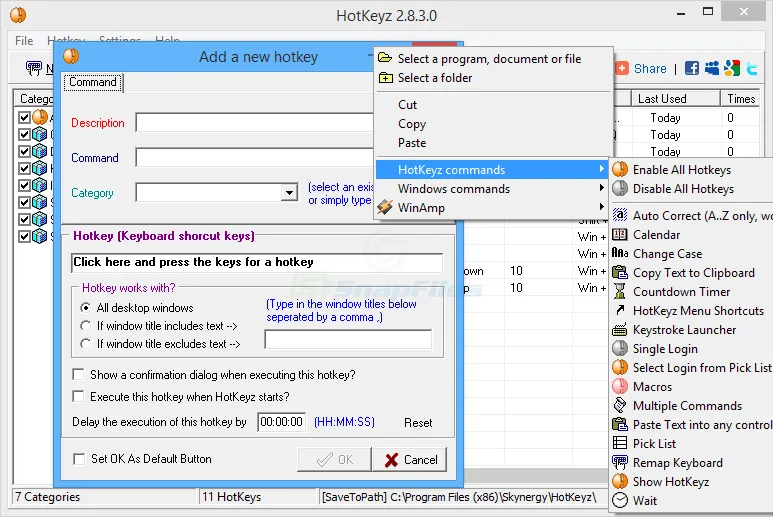Click the window titles text field

coord(348,339)
